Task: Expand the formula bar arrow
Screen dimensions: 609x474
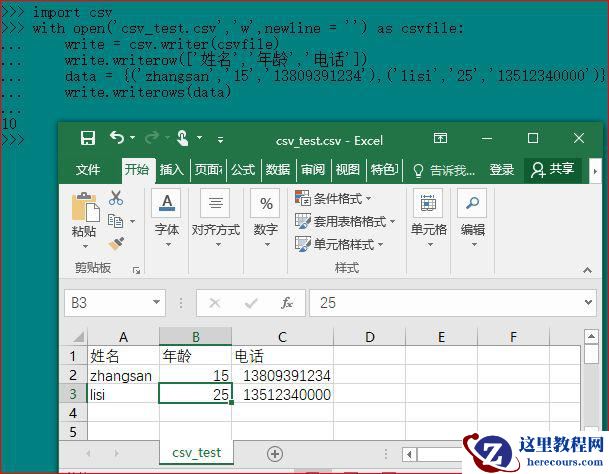Action: click(x=588, y=302)
